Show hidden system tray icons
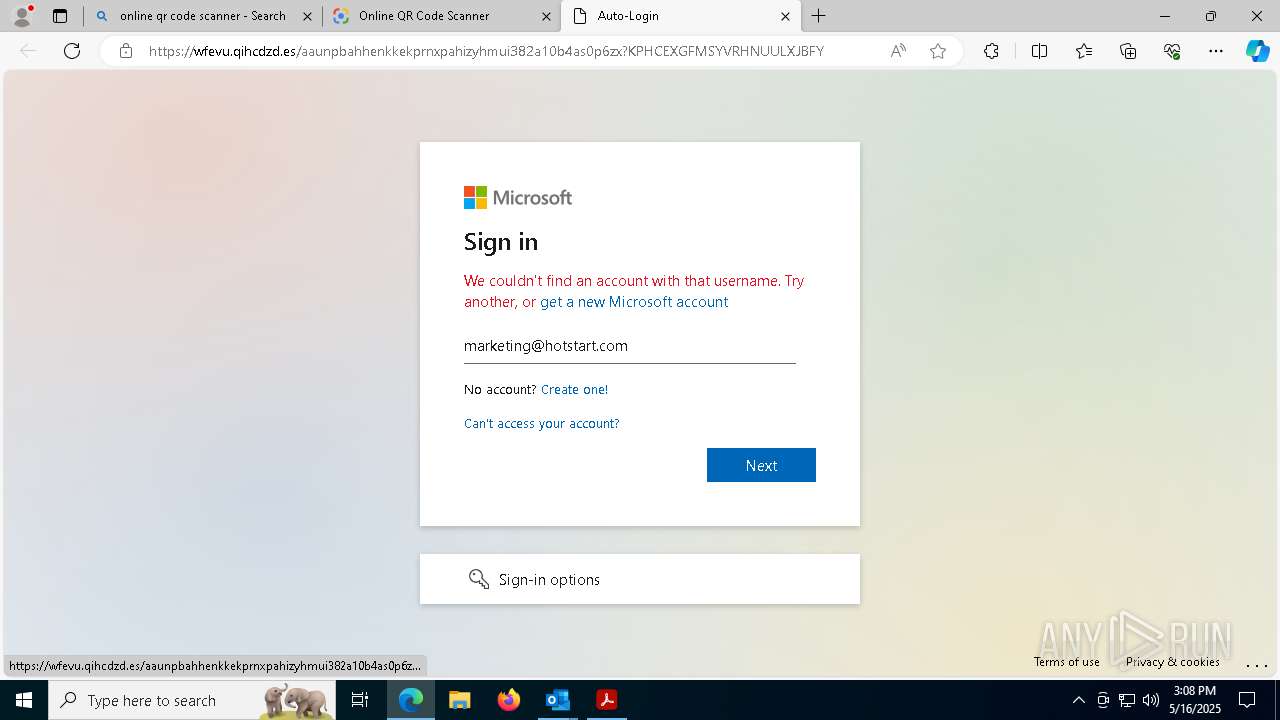This screenshot has height=720, width=1280. 1078,700
